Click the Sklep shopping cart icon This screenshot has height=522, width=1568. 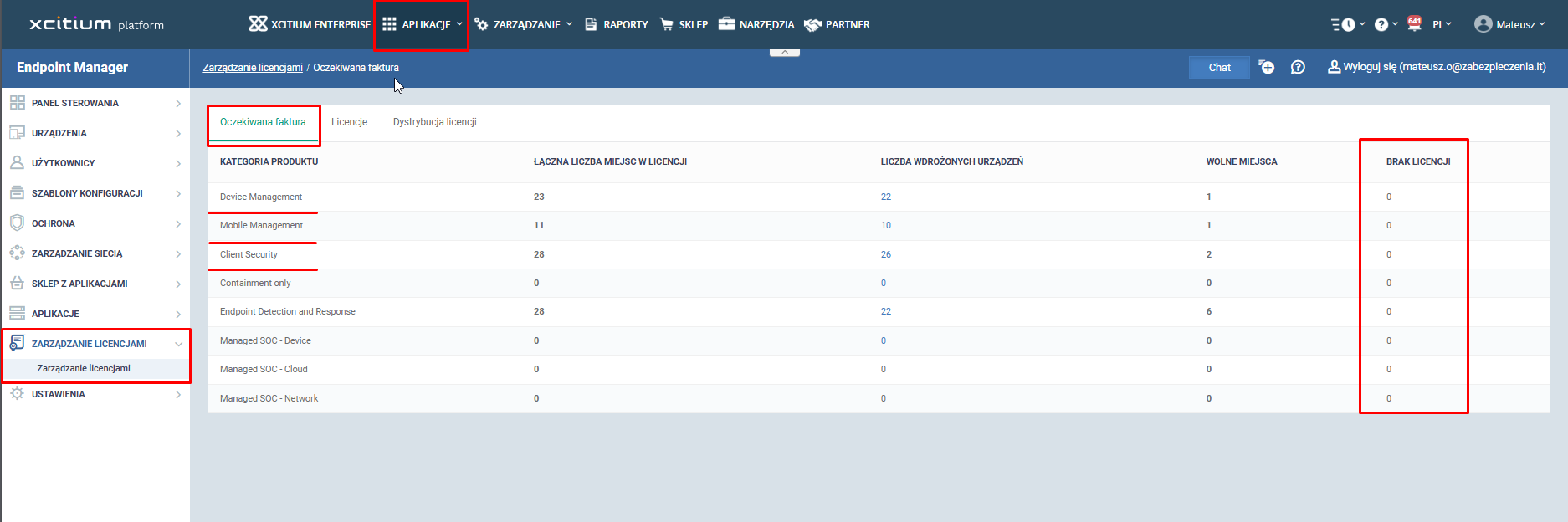coord(666,24)
